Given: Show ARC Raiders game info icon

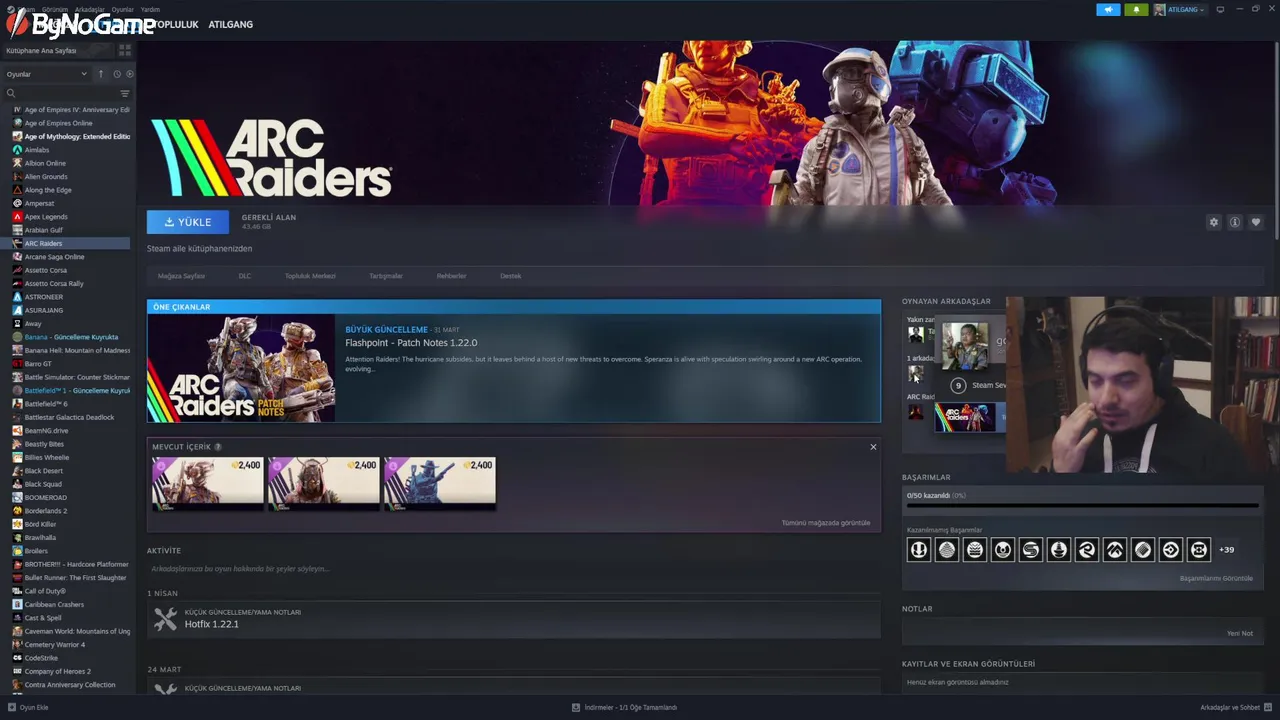Looking at the screenshot, I should pos(1235,222).
